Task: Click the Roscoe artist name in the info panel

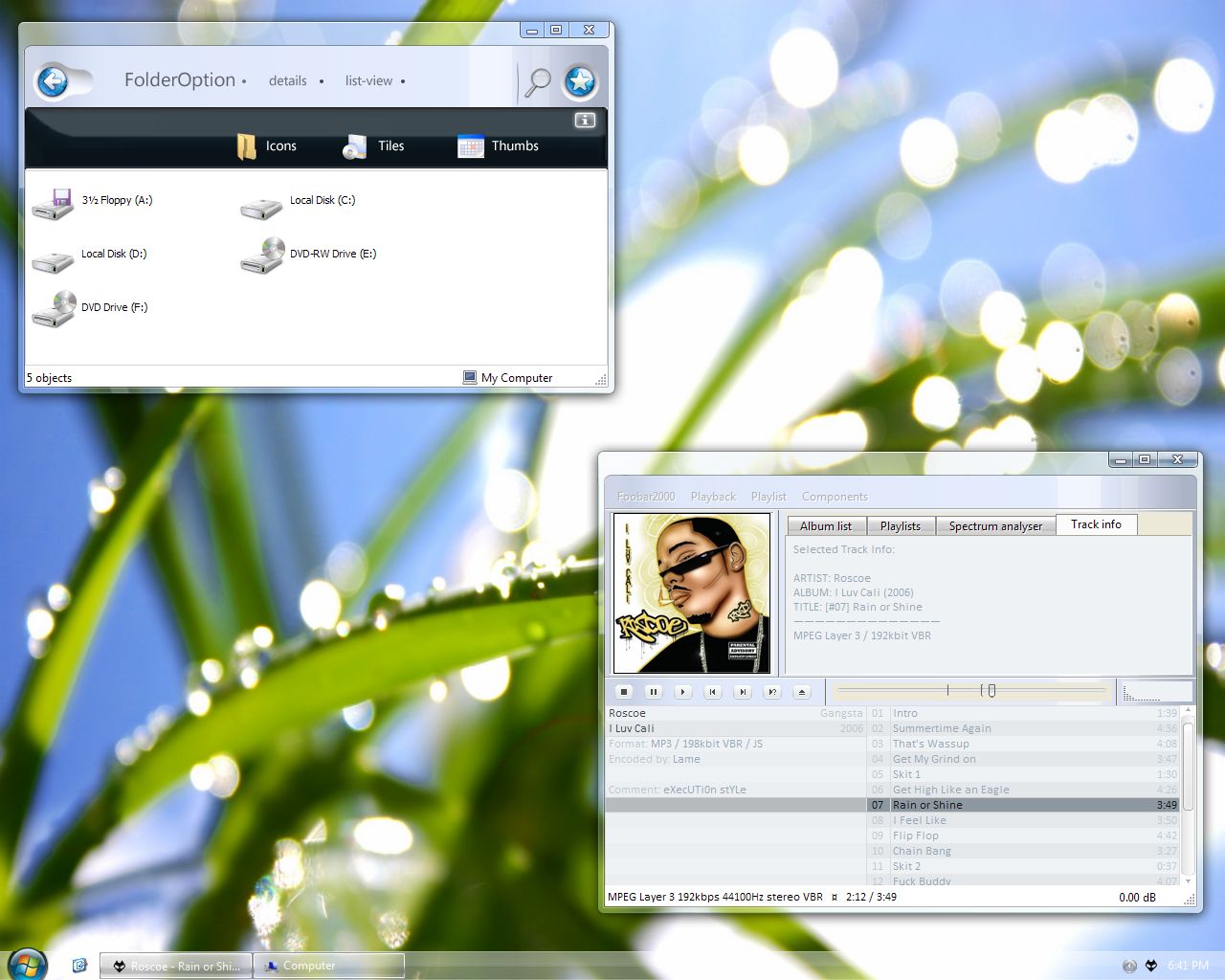Action: click(x=627, y=713)
